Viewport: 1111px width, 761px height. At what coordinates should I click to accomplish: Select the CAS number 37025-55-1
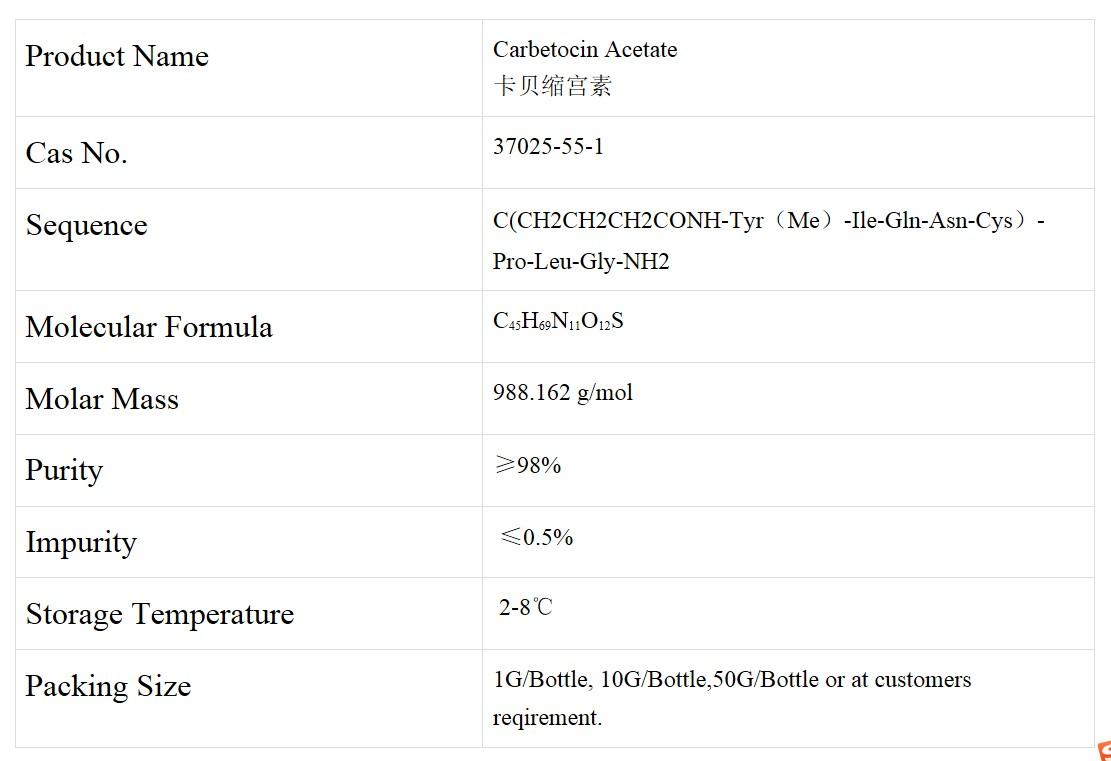548,146
